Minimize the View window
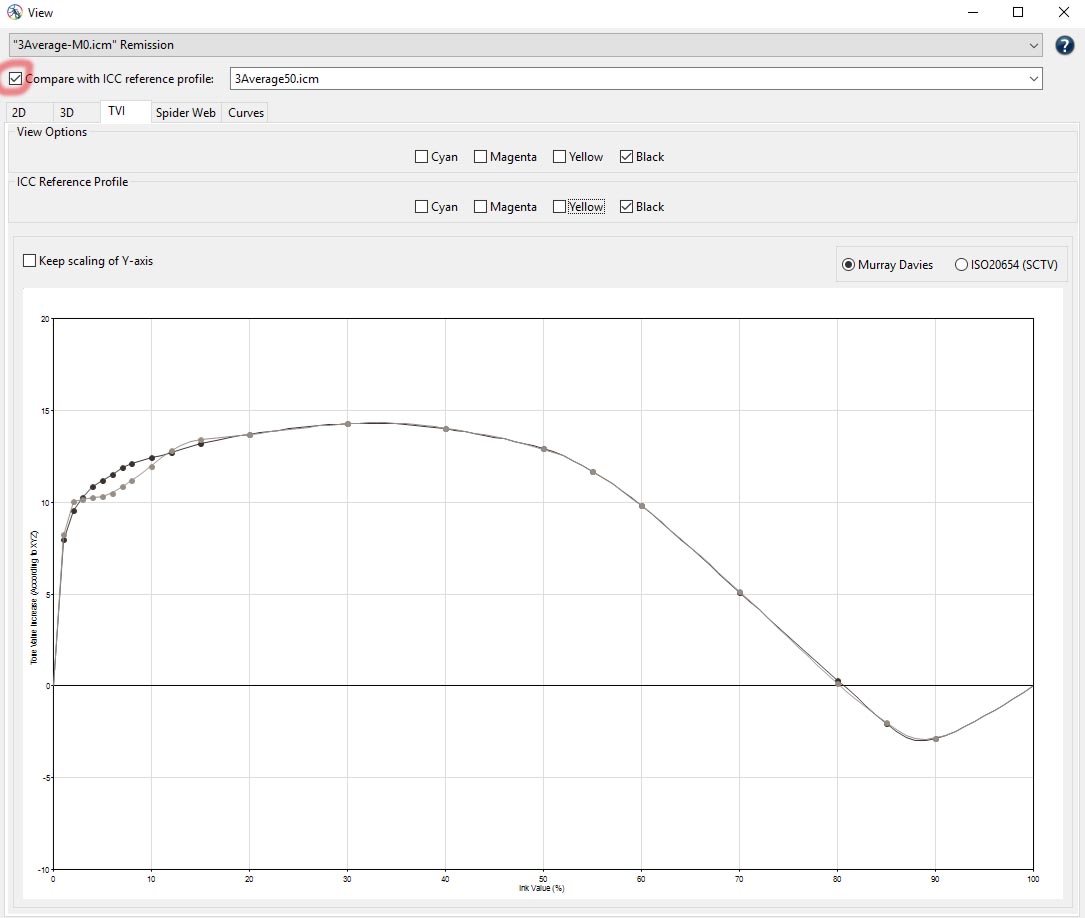This screenshot has width=1085, height=918. coord(973,12)
